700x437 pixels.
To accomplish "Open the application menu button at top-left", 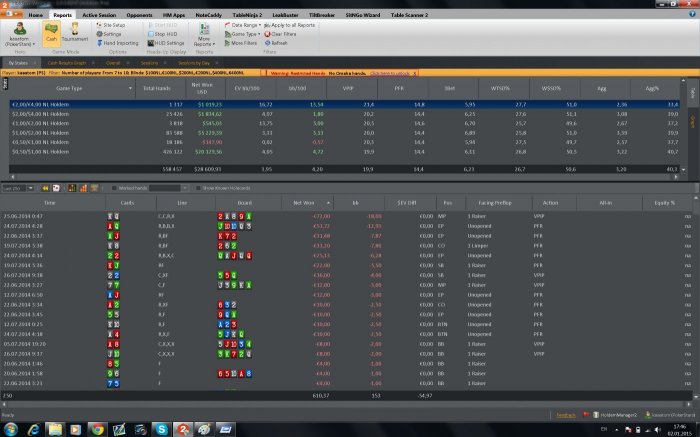I will coord(12,14).
